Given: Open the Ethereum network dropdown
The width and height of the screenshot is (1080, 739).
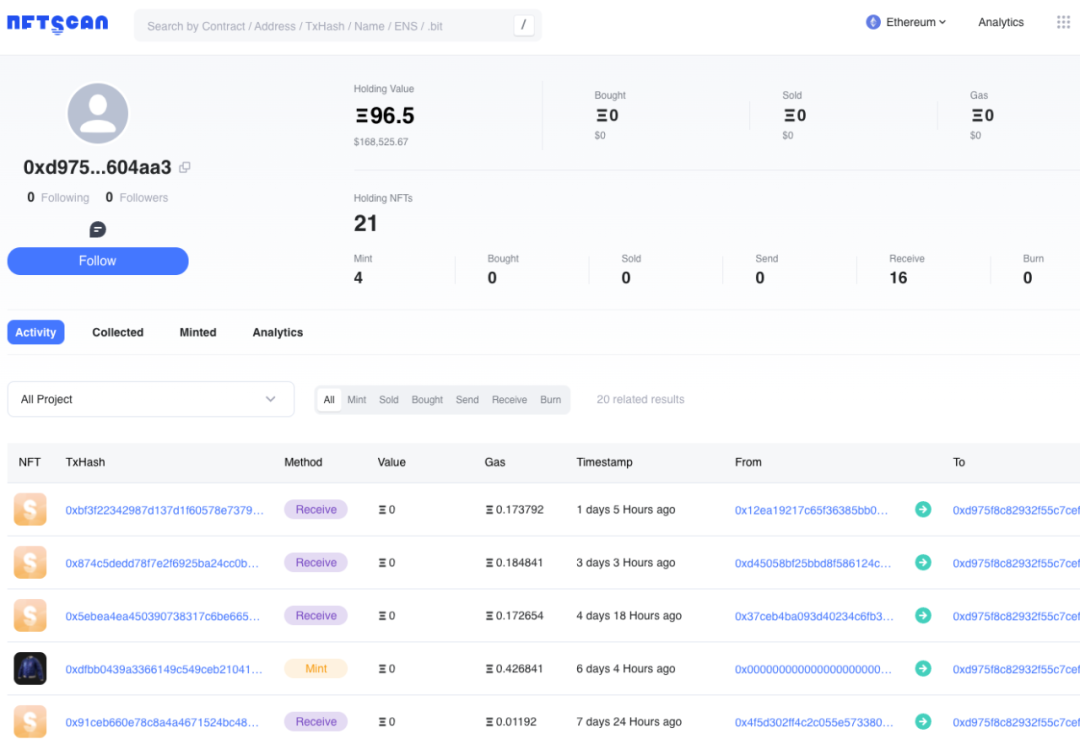Looking at the screenshot, I should pyautogui.click(x=906, y=22).
